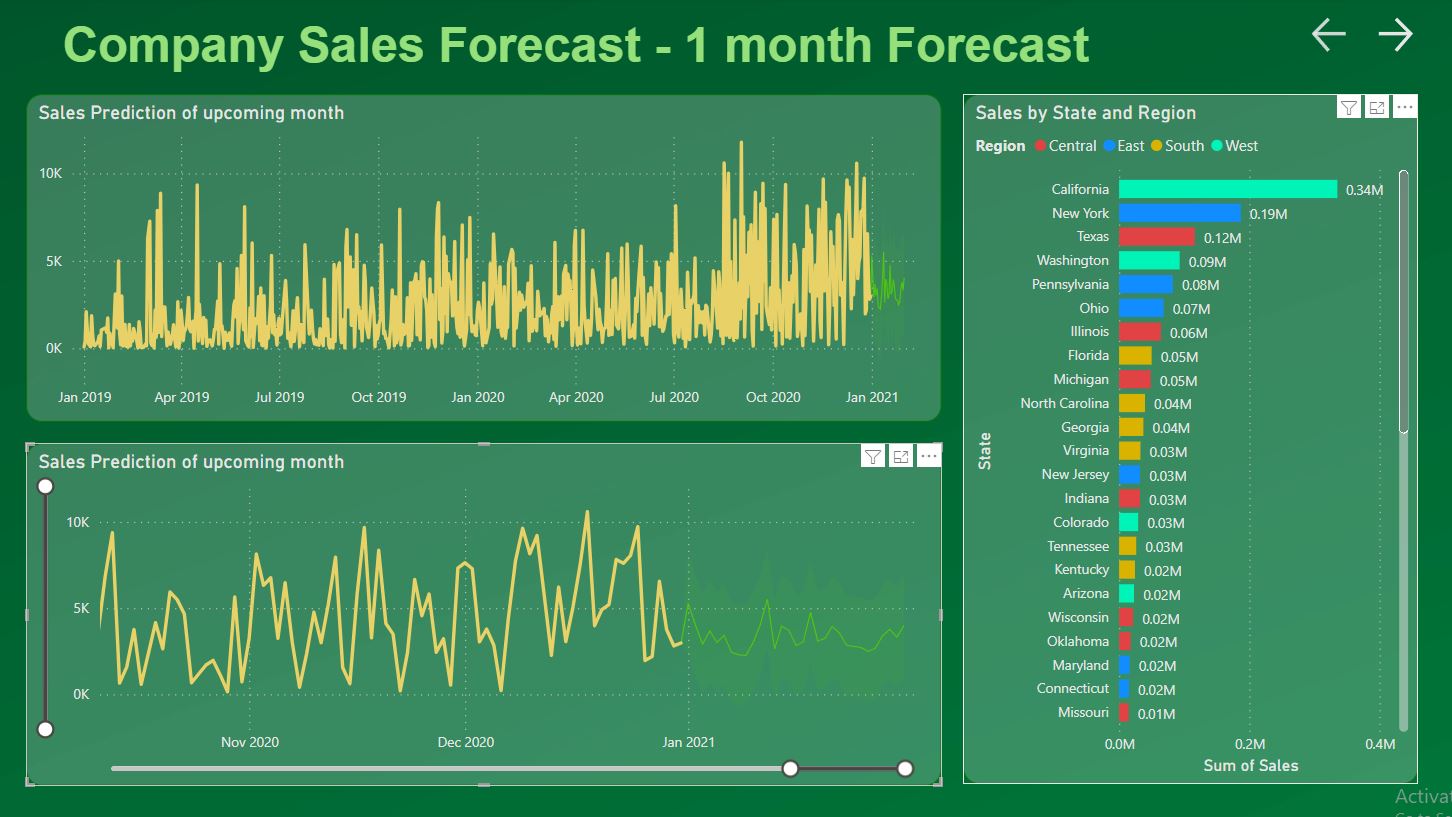Open More options on lower prediction chart

point(929,455)
